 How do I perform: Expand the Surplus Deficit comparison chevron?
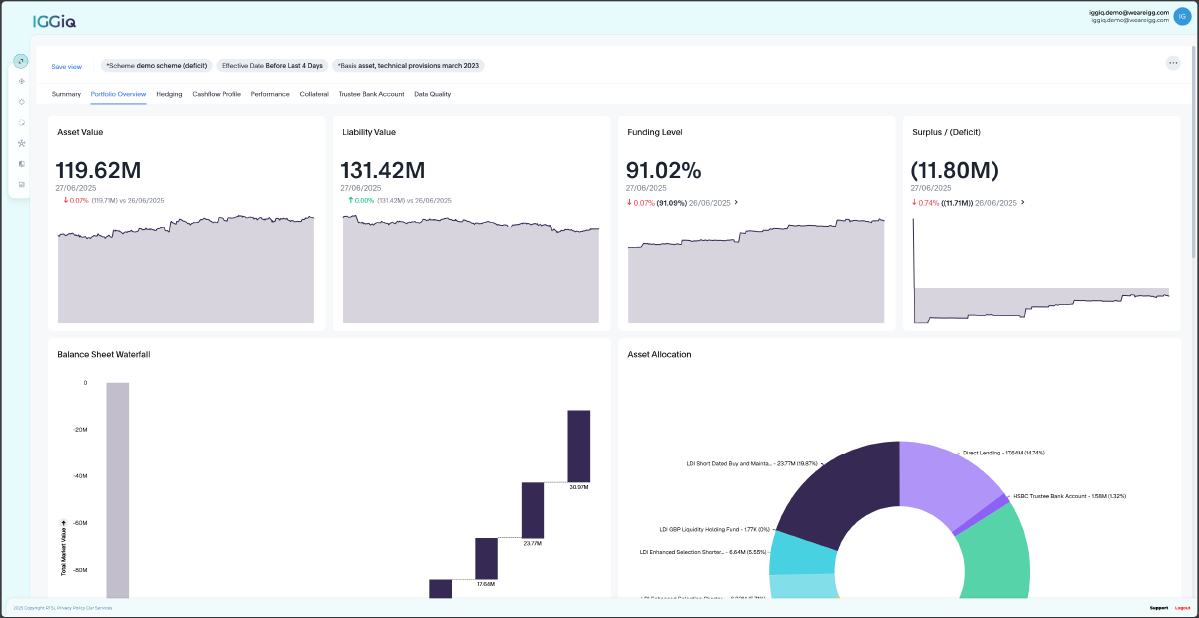point(1022,203)
